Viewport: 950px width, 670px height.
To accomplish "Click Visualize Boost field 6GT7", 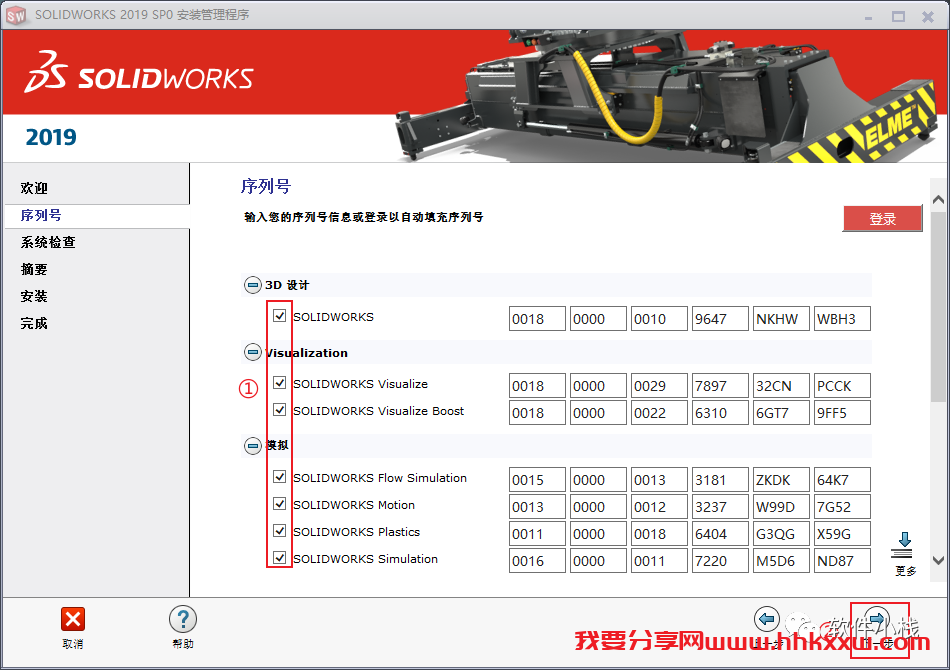I will coord(782,413).
